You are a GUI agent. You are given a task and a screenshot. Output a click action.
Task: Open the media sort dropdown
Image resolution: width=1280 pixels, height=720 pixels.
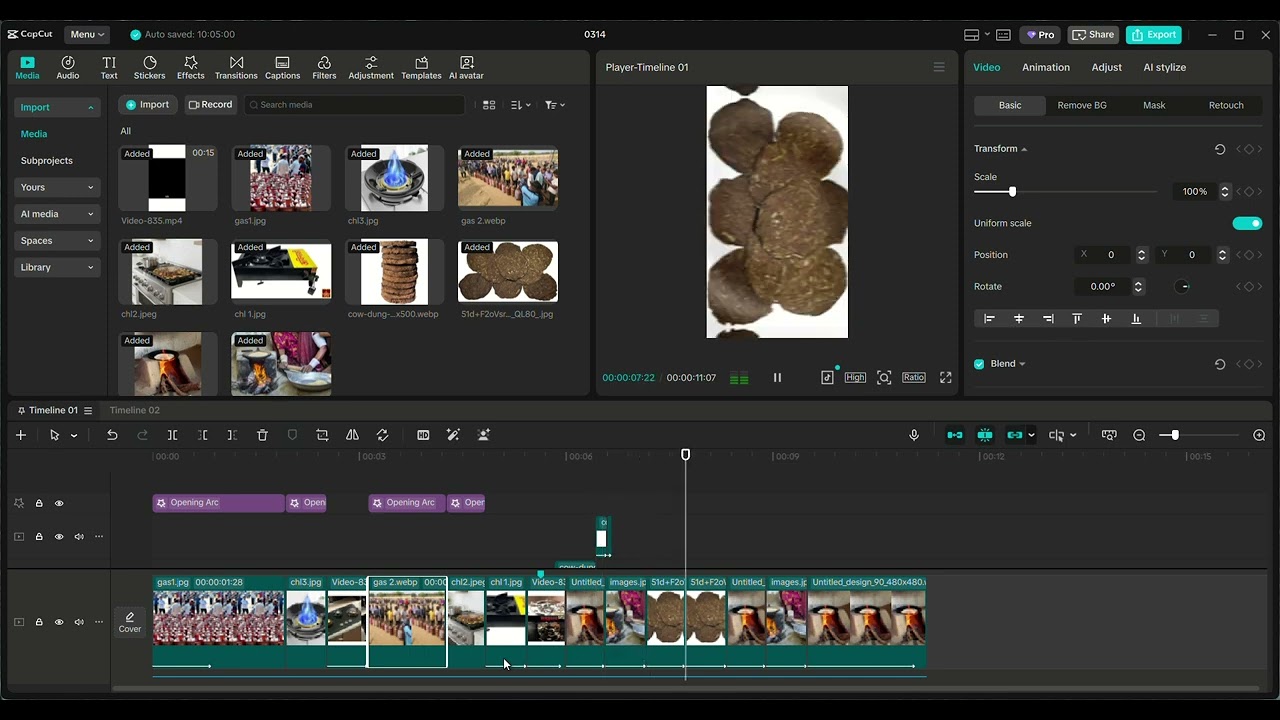coord(521,105)
